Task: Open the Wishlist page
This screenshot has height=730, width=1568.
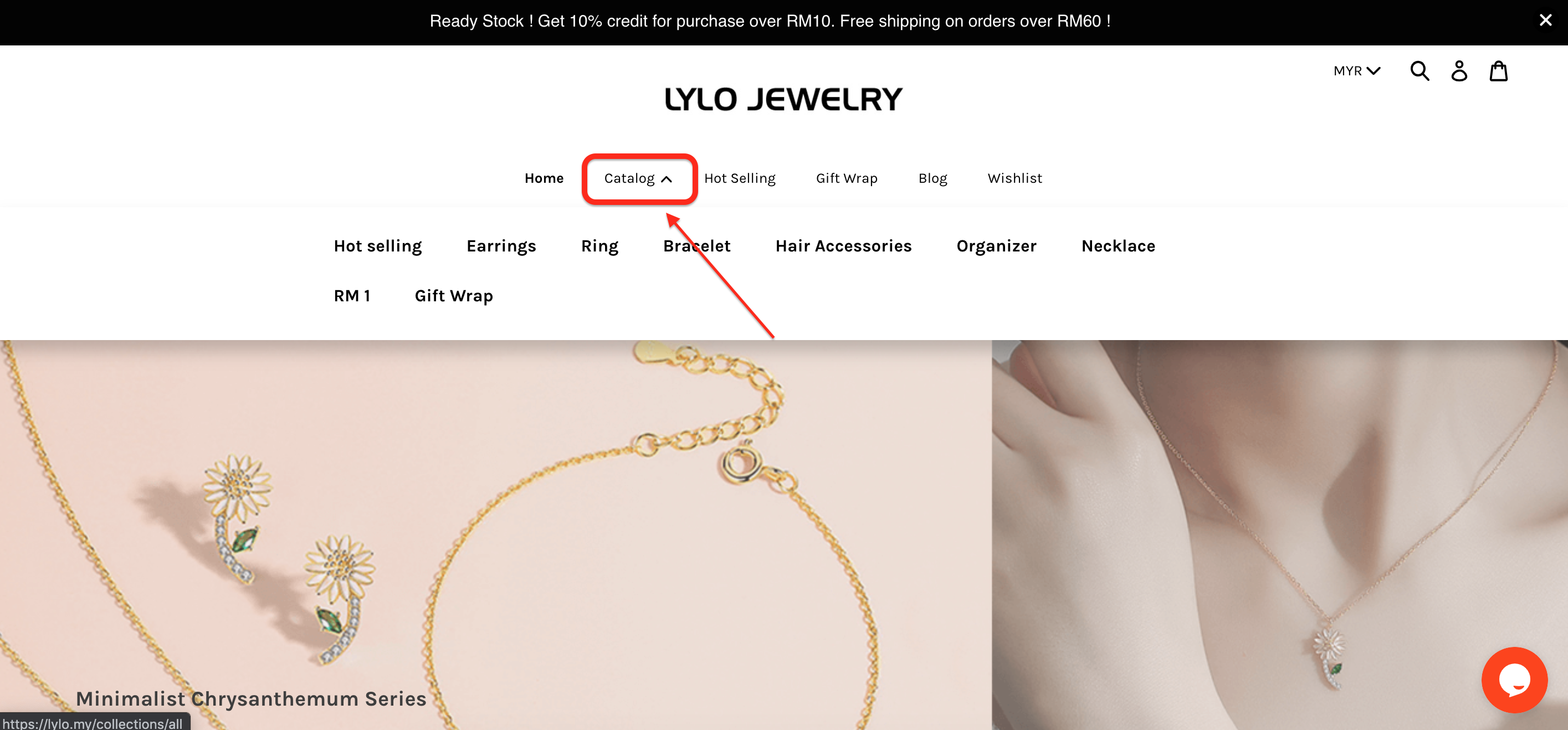Action: pos(1014,178)
